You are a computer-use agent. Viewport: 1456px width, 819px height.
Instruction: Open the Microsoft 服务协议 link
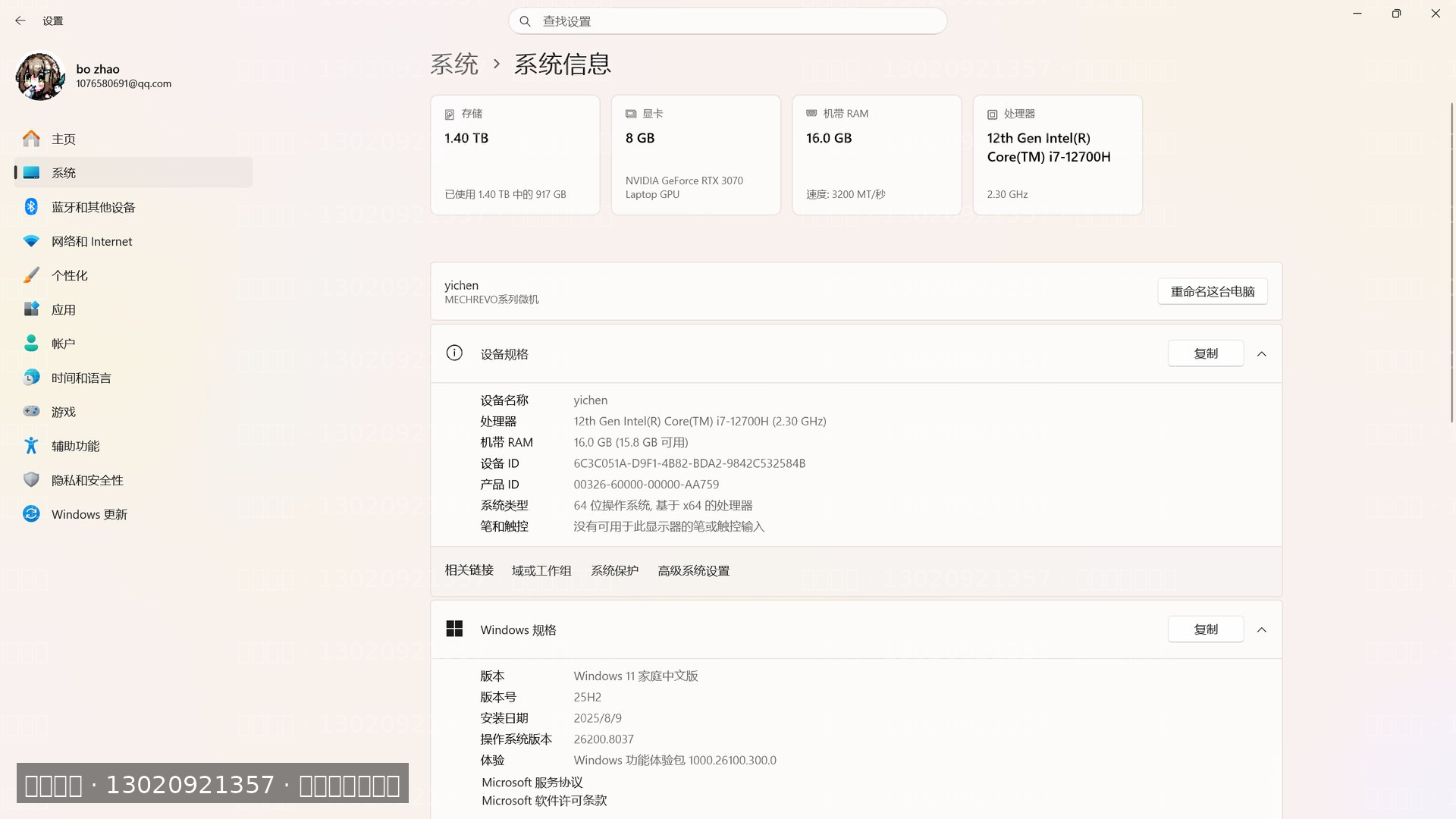[x=532, y=783]
